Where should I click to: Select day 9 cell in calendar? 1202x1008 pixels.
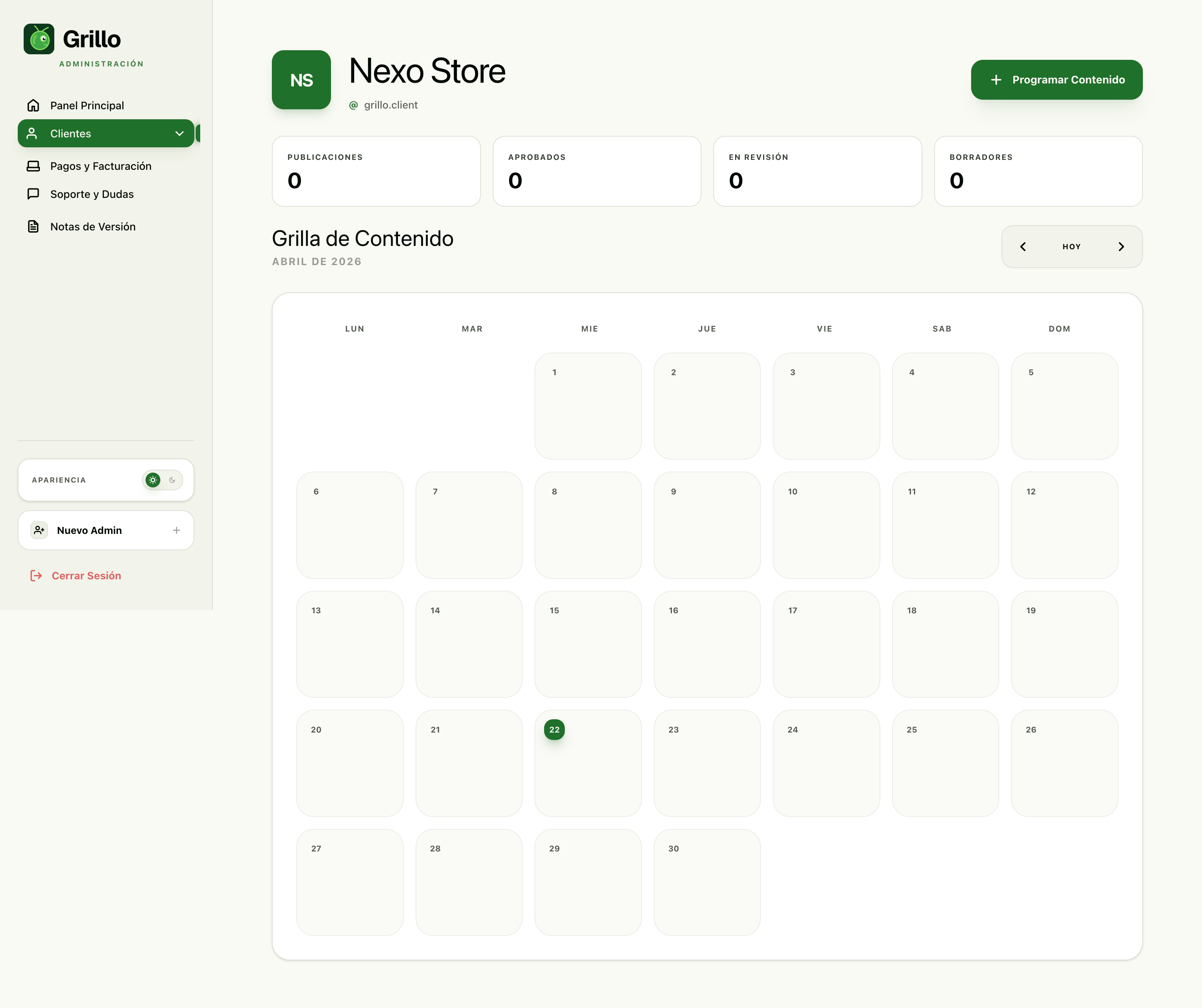click(707, 525)
